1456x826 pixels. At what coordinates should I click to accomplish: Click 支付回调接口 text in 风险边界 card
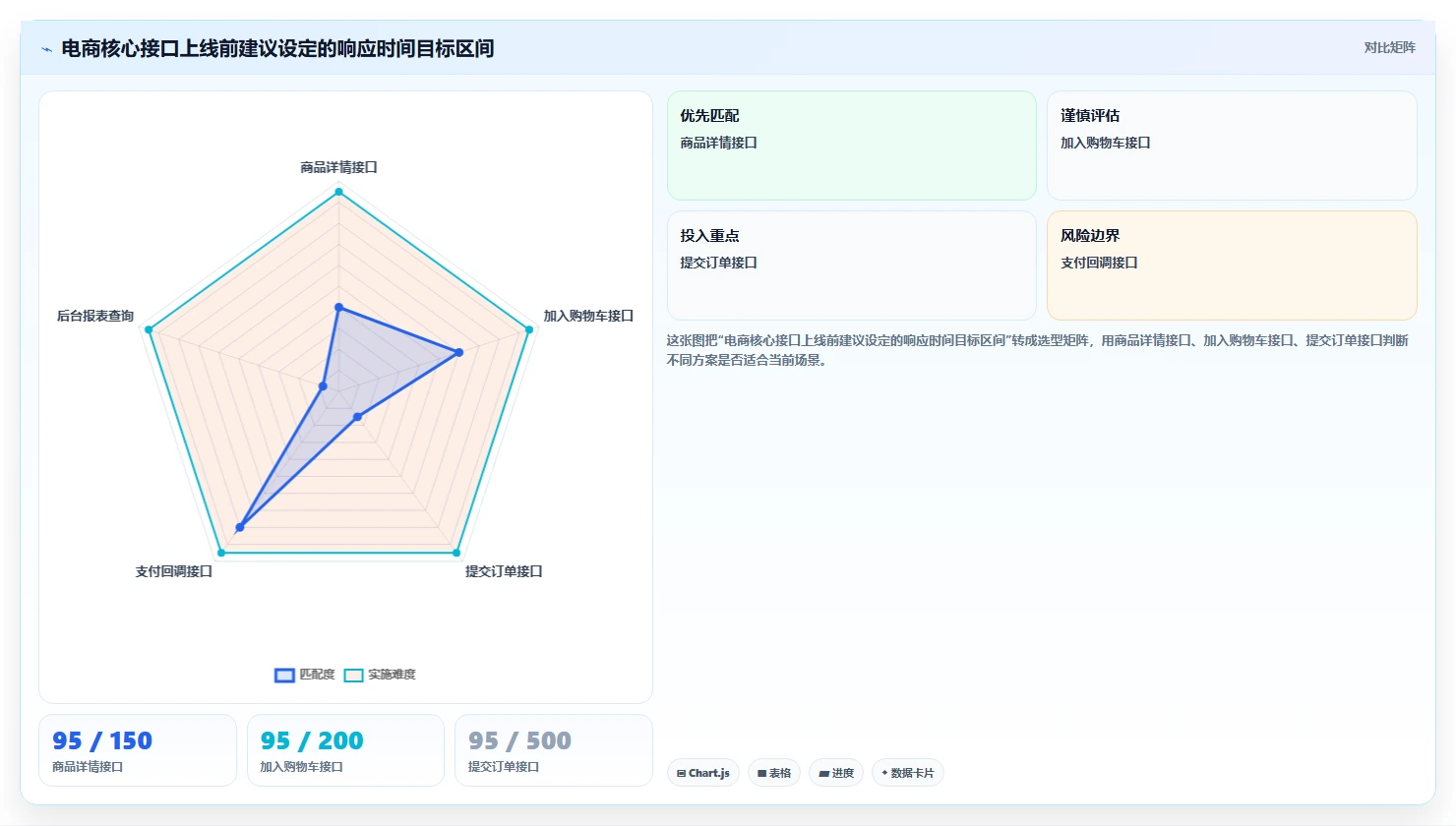1099,263
